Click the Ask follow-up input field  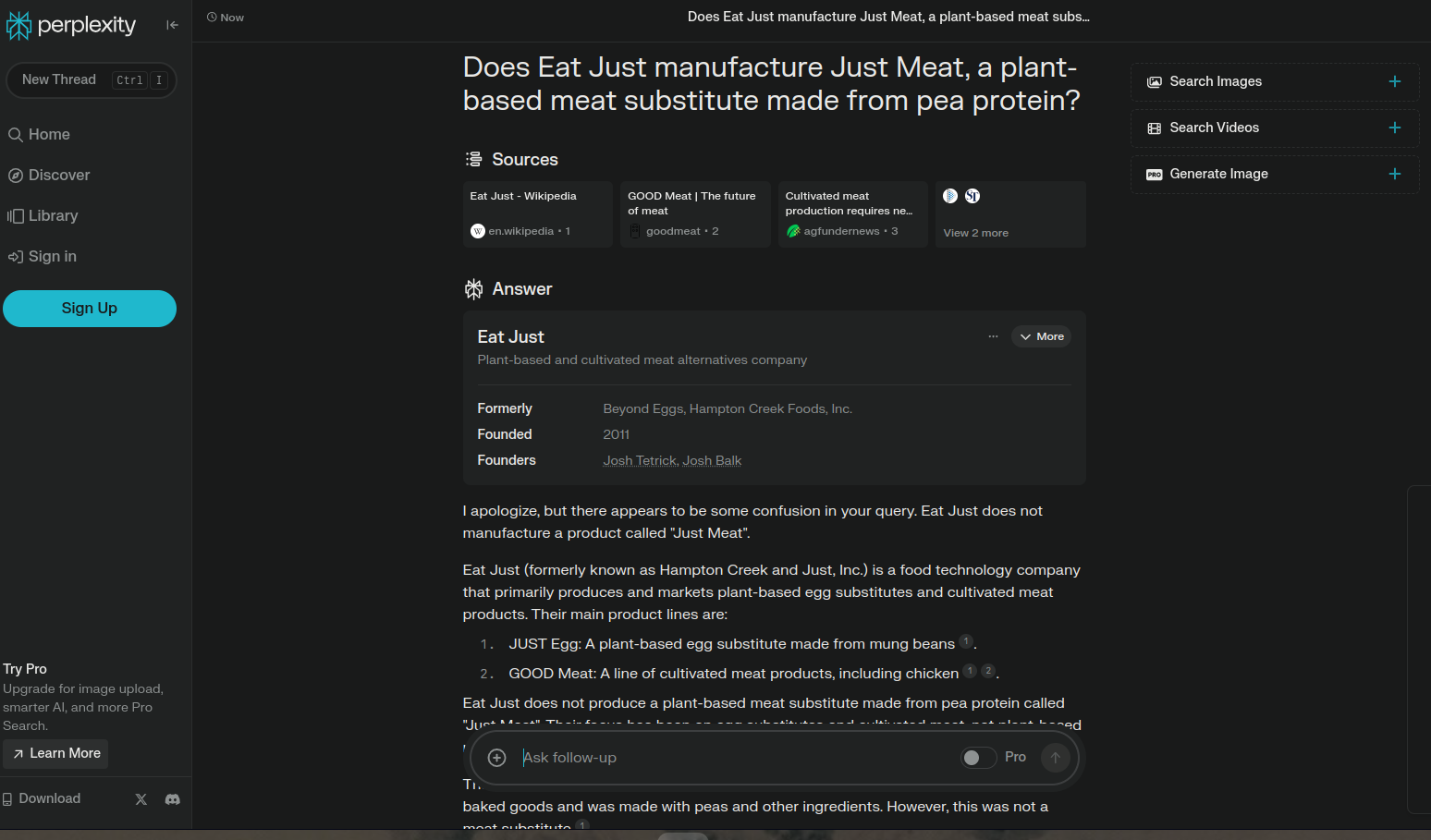point(735,758)
